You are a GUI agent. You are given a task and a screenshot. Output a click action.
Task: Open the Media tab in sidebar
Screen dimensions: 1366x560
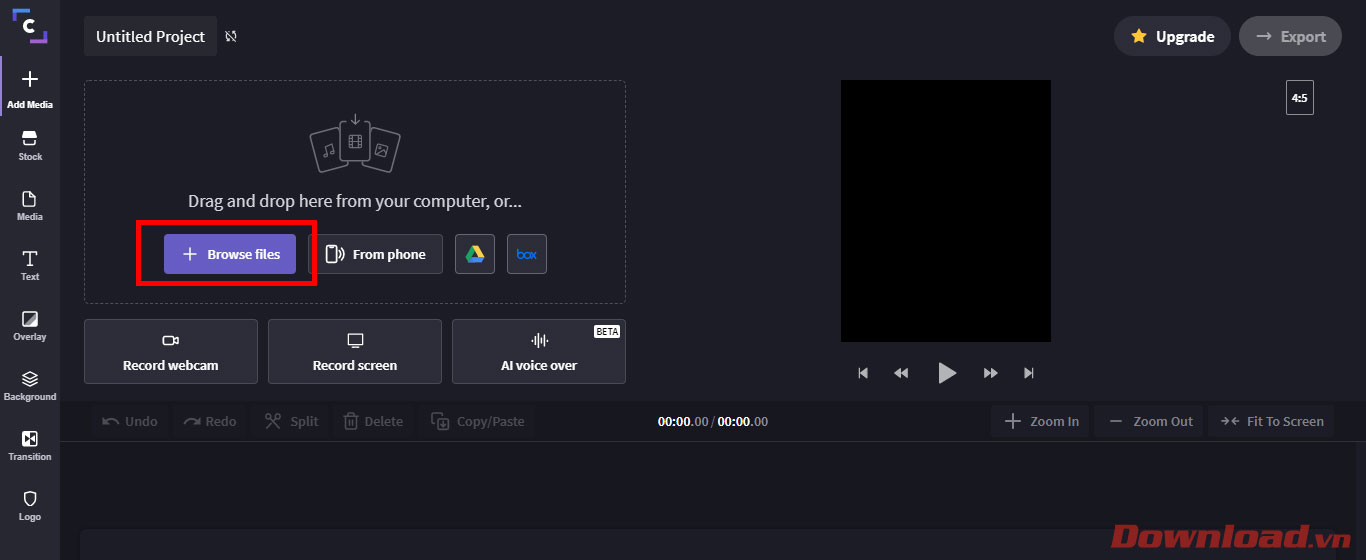pyautogui.click(x=30, y=205)
